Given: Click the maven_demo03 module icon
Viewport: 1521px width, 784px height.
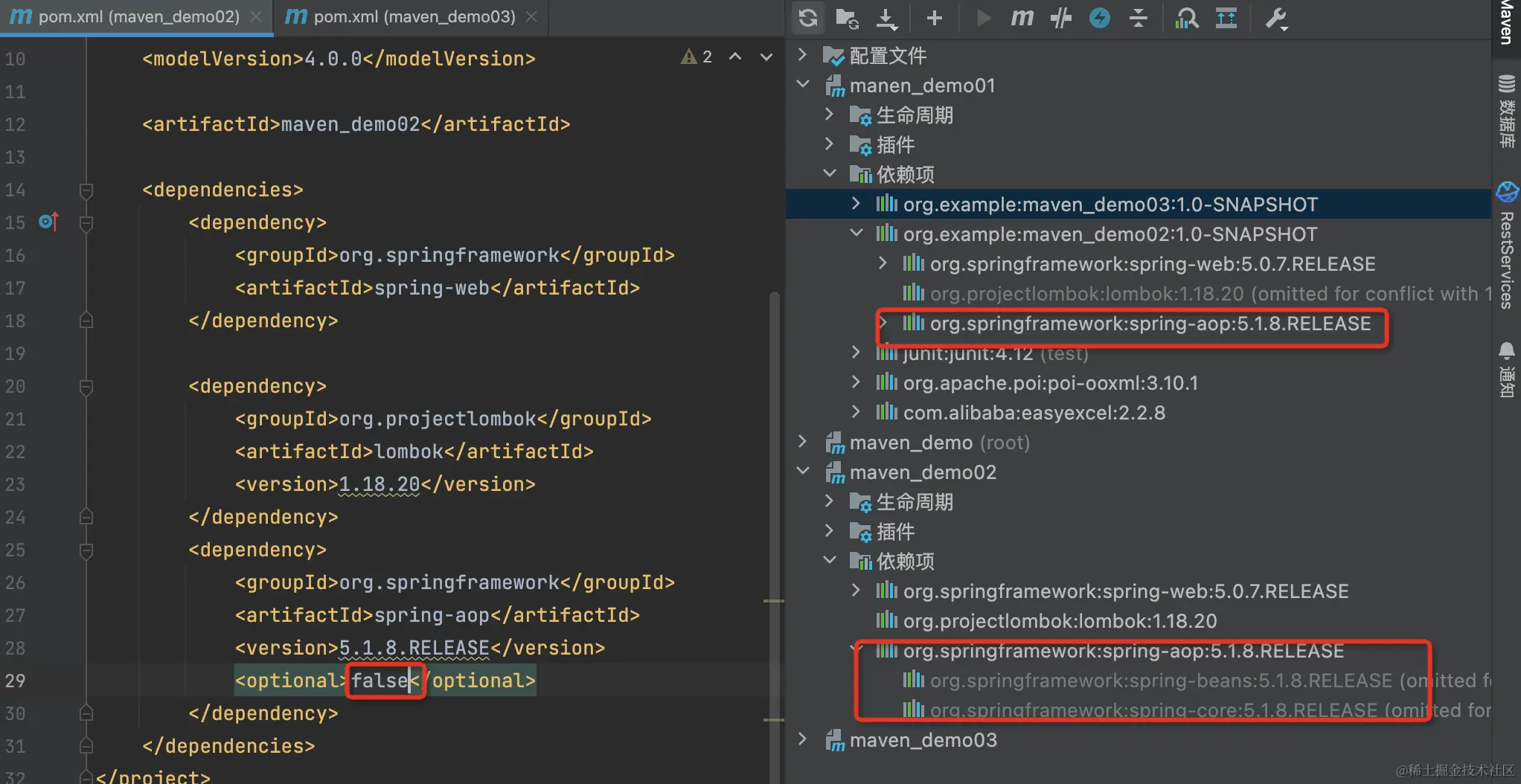Looking at the screenshot, I should coord(835,741).
